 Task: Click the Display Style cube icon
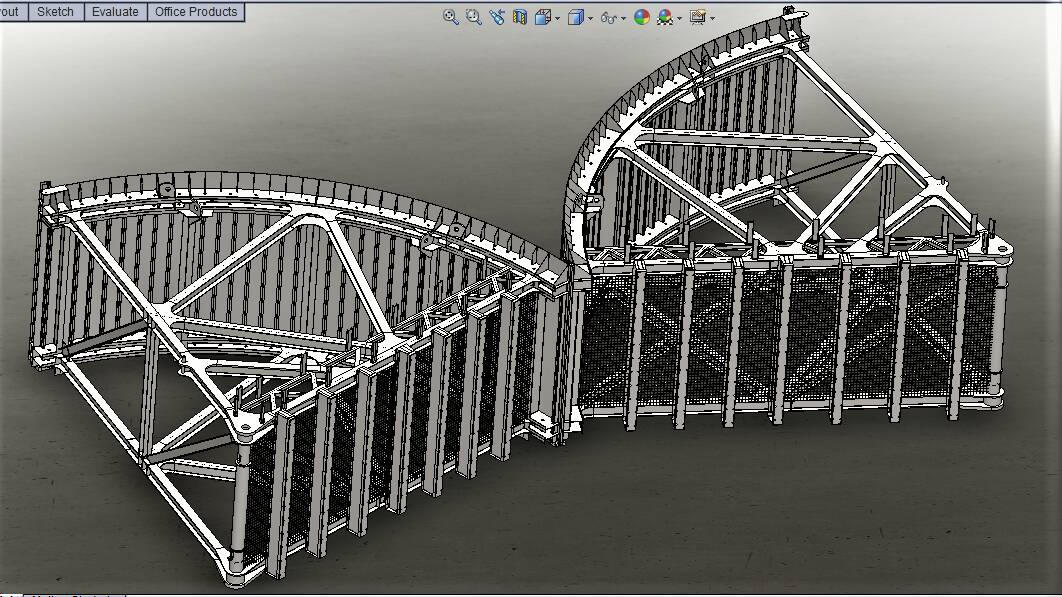pos(576,17)
